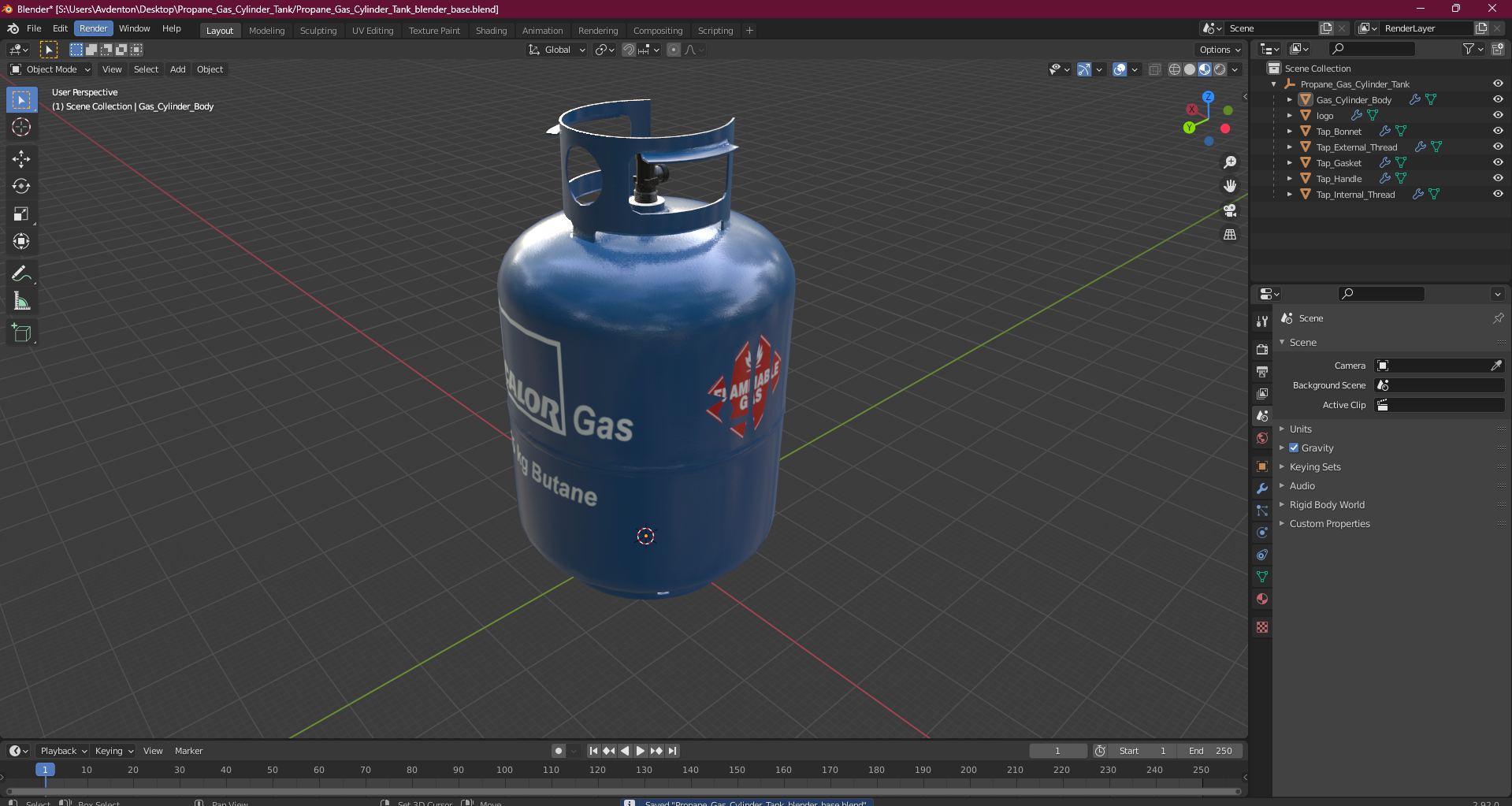Open the timeline Marker menu
The image size is (1512, 806).
coord(188,751)
